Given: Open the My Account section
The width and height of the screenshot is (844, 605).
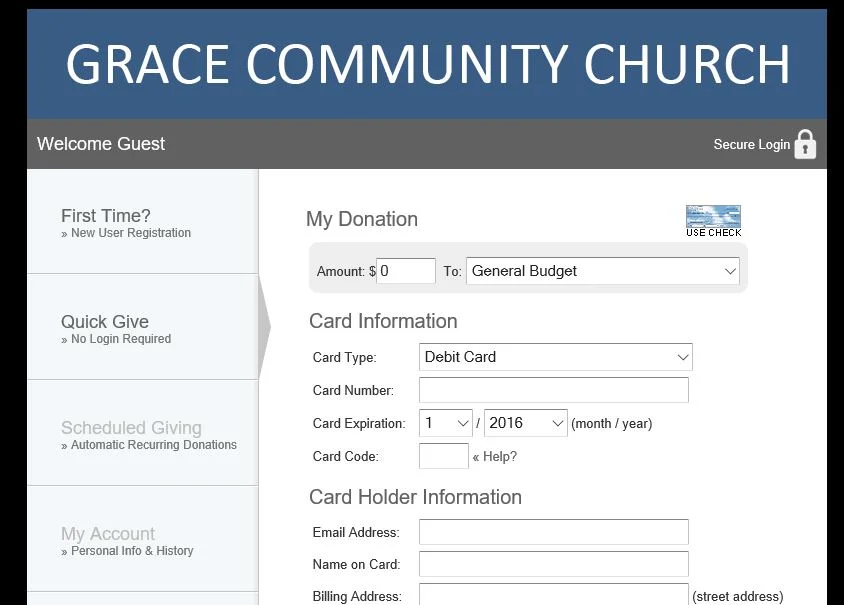Looking at the screenshot, I should click(x=143, y=539).
